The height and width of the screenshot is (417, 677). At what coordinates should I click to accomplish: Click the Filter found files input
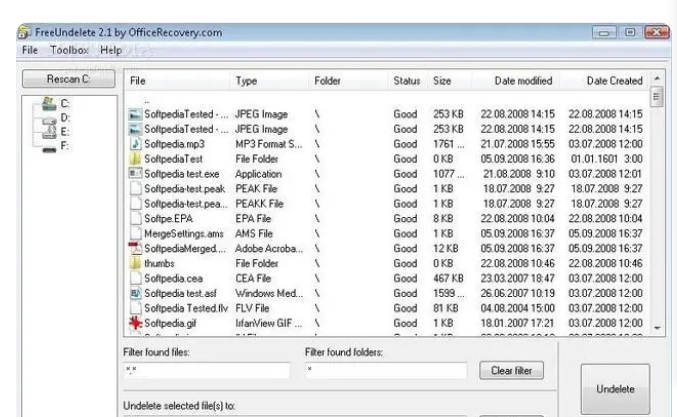click(x=207, y=370)
